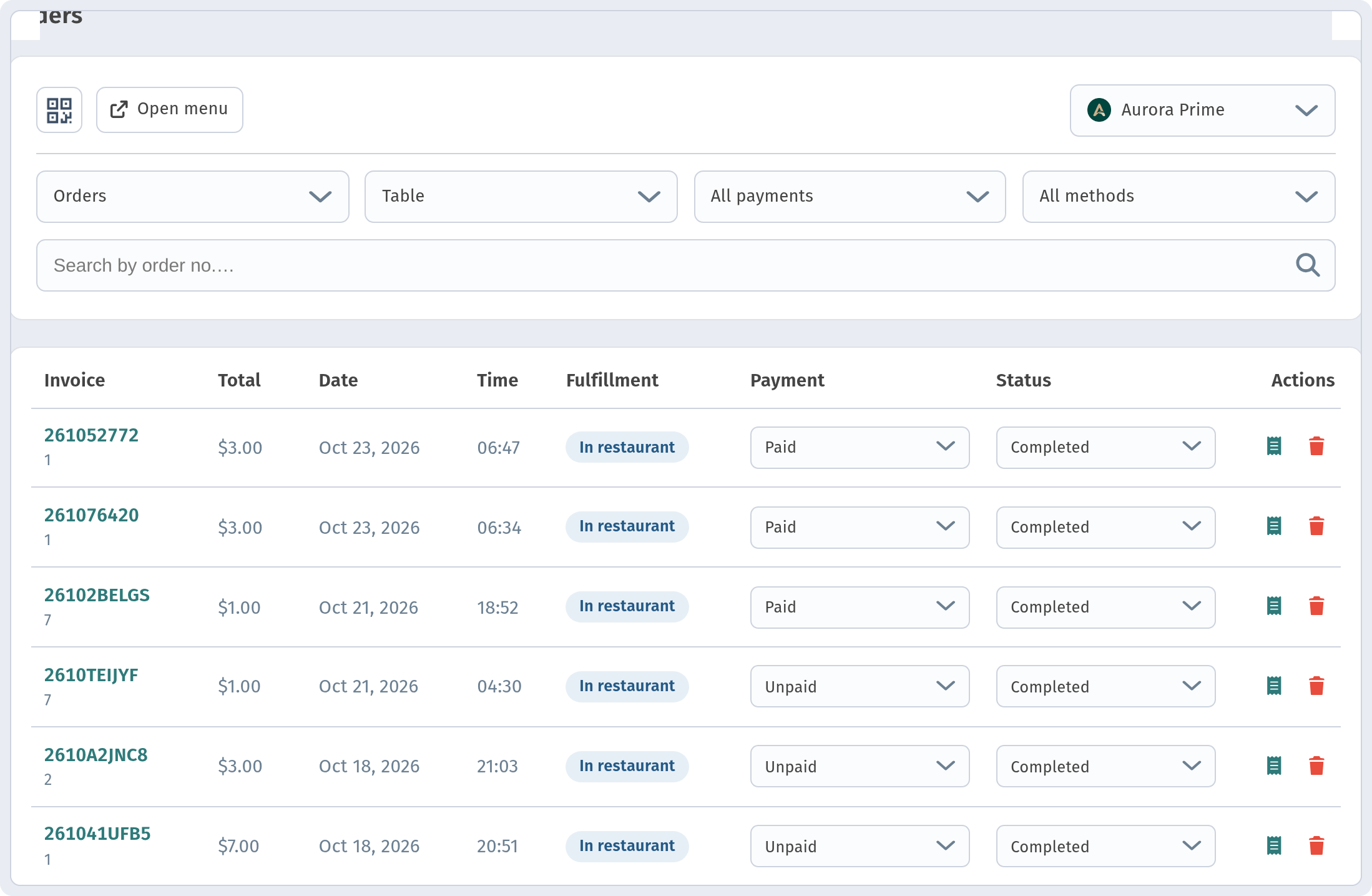
Task: View receipt icon for order 2610A2JNC8
Action: coord(1274,766)
